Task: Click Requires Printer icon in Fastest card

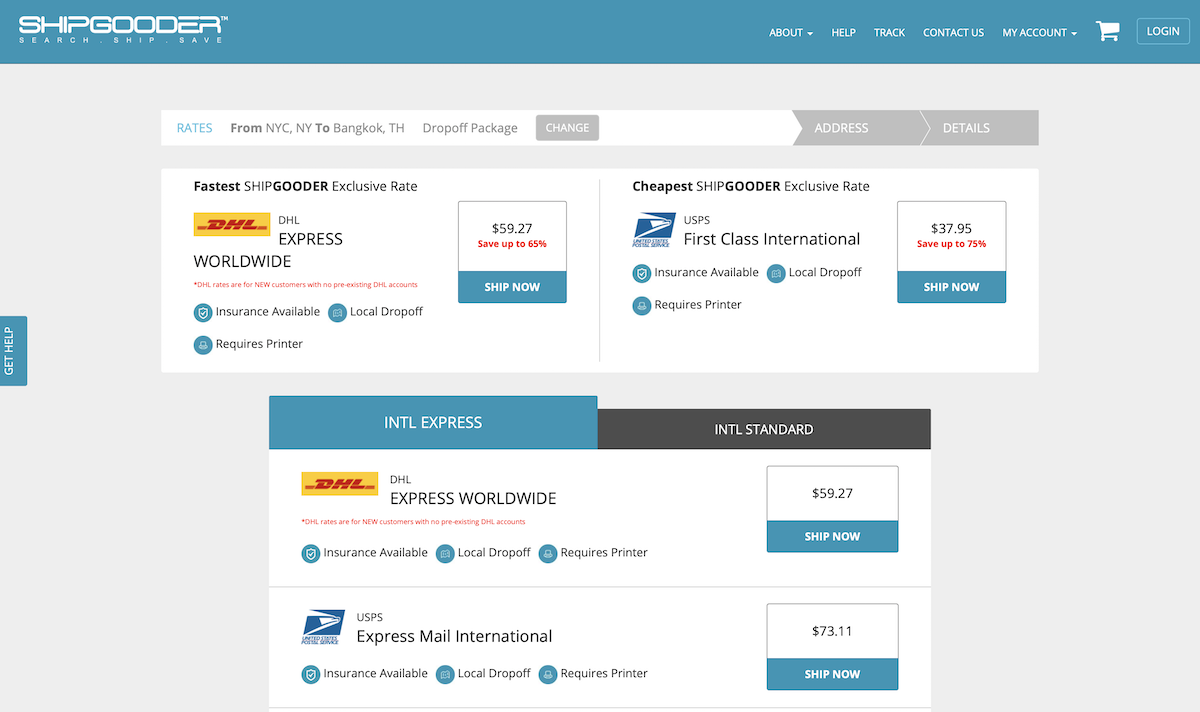Action: click(x=203, y=344)
